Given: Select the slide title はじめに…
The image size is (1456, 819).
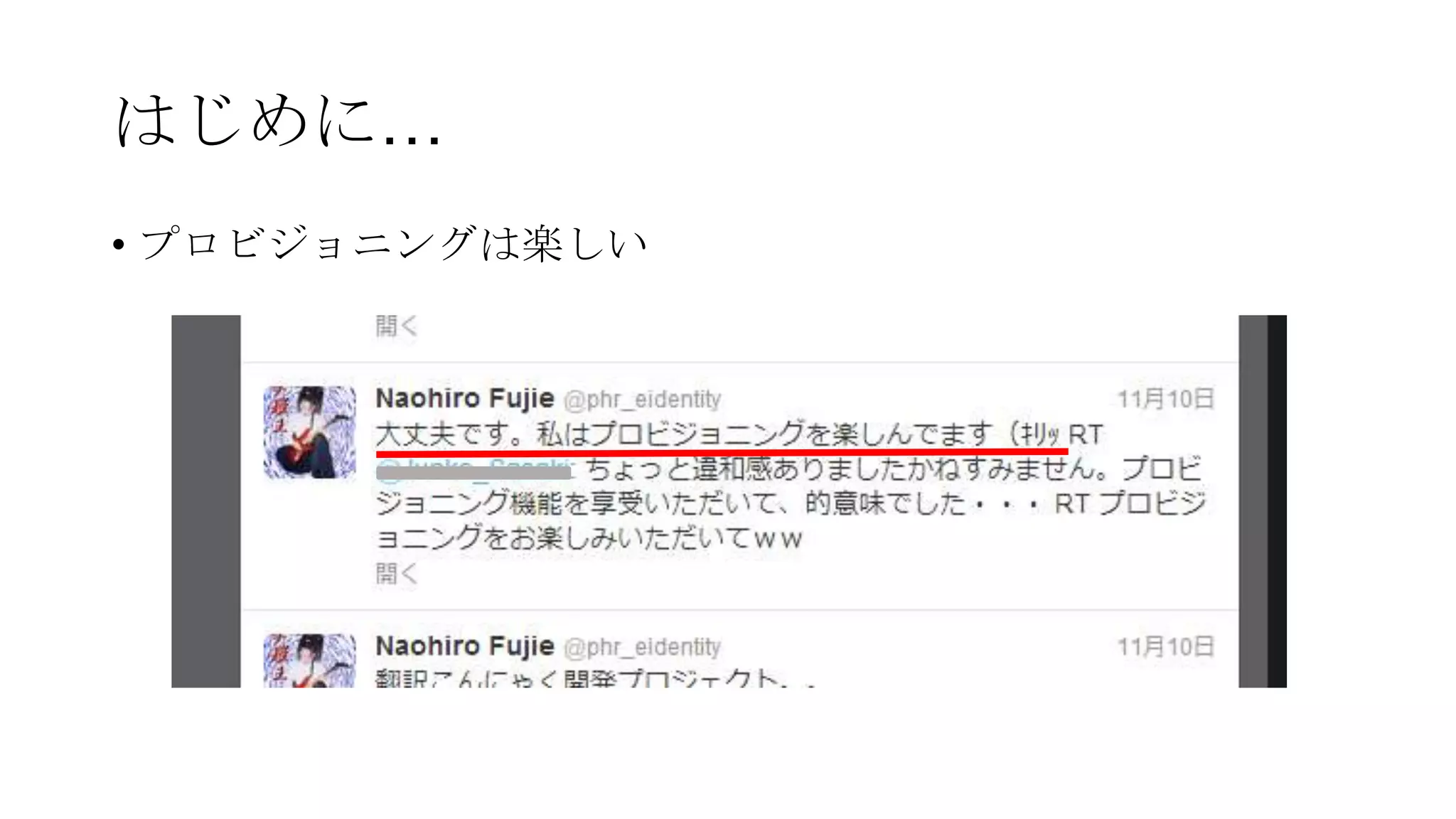Looking at the screenshot, I should 279,121.
